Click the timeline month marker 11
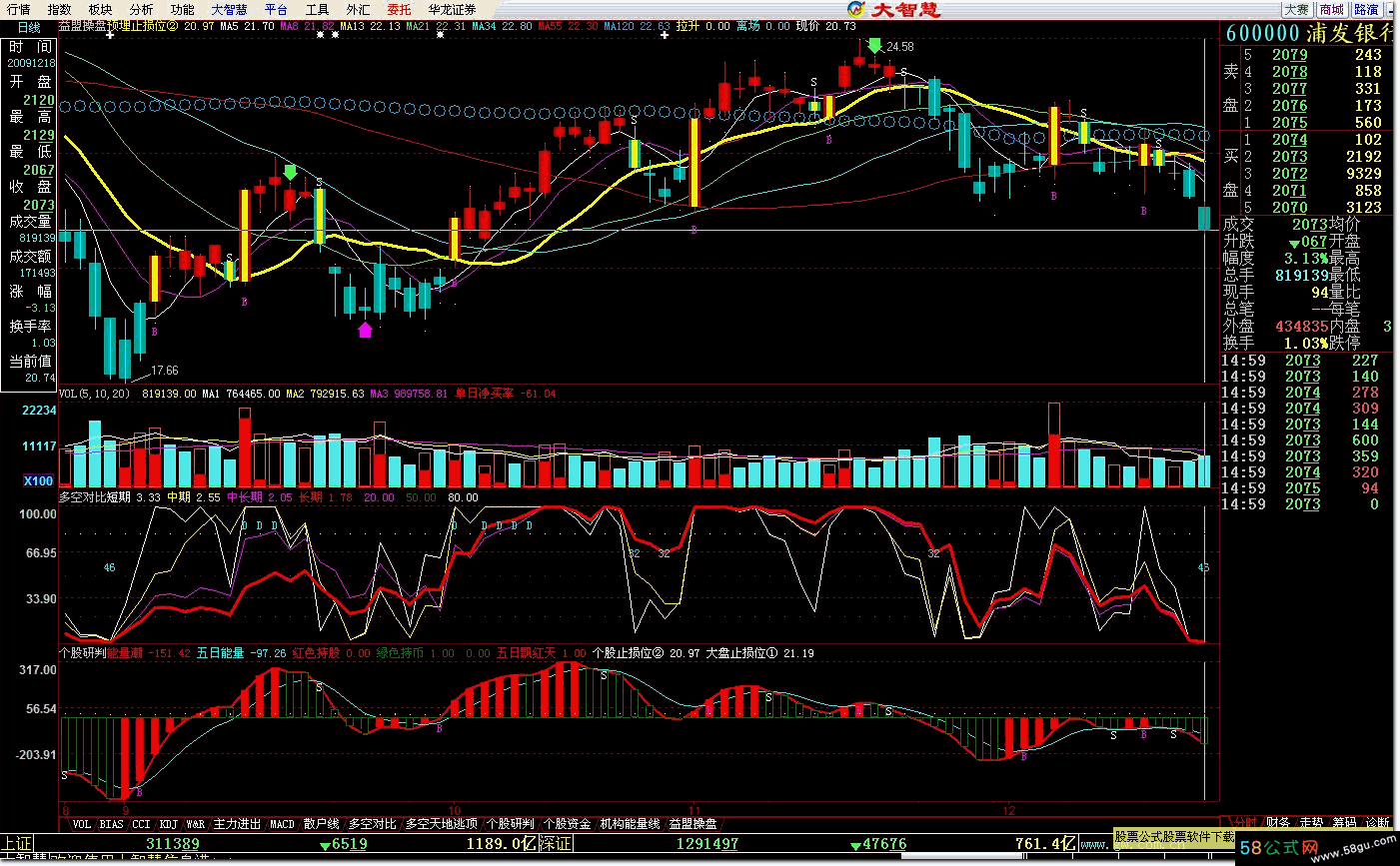 point(696,810)
